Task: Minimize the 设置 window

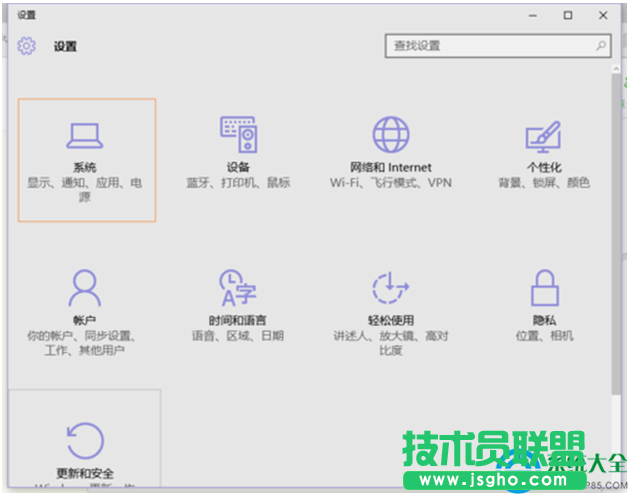Action: [533, 16]
